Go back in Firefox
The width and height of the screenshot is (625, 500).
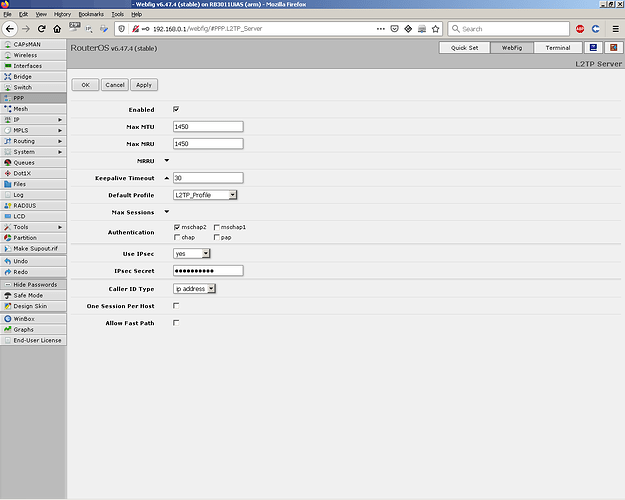[x=10, y=29]
